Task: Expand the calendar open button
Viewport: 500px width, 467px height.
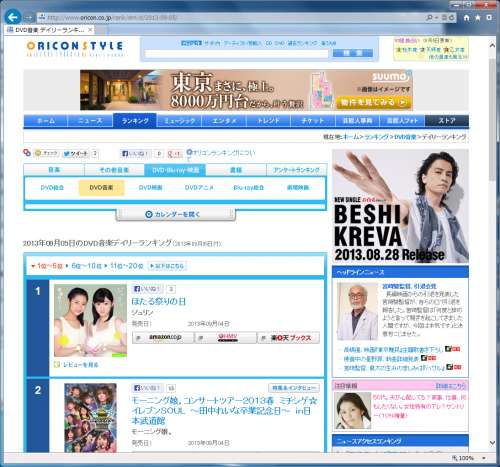Action: [175, 214]
